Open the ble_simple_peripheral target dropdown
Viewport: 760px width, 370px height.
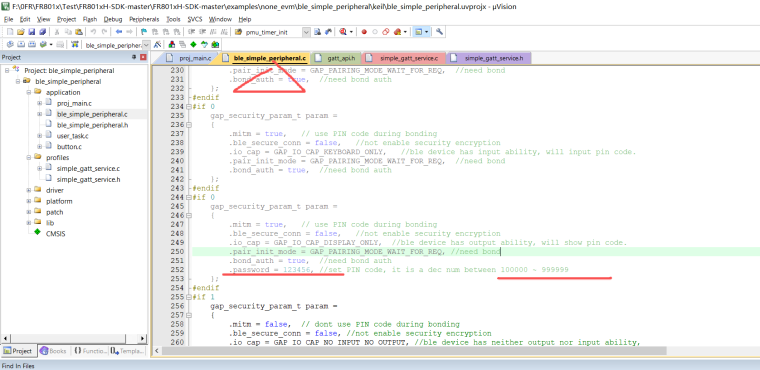click(146, 45)
